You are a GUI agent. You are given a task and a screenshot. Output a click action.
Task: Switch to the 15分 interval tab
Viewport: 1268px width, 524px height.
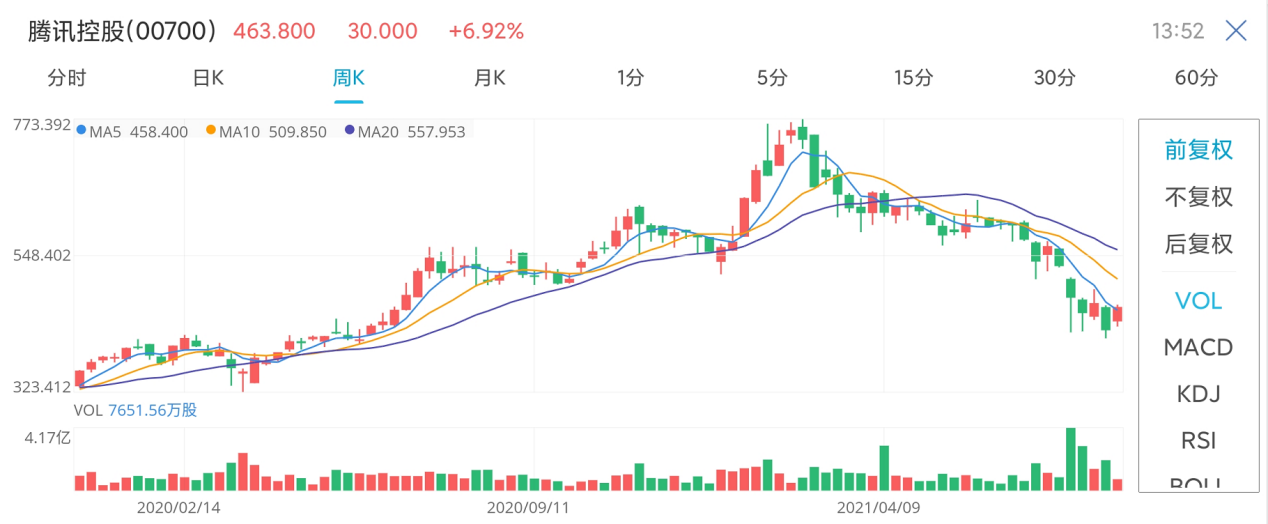(913, 78)
